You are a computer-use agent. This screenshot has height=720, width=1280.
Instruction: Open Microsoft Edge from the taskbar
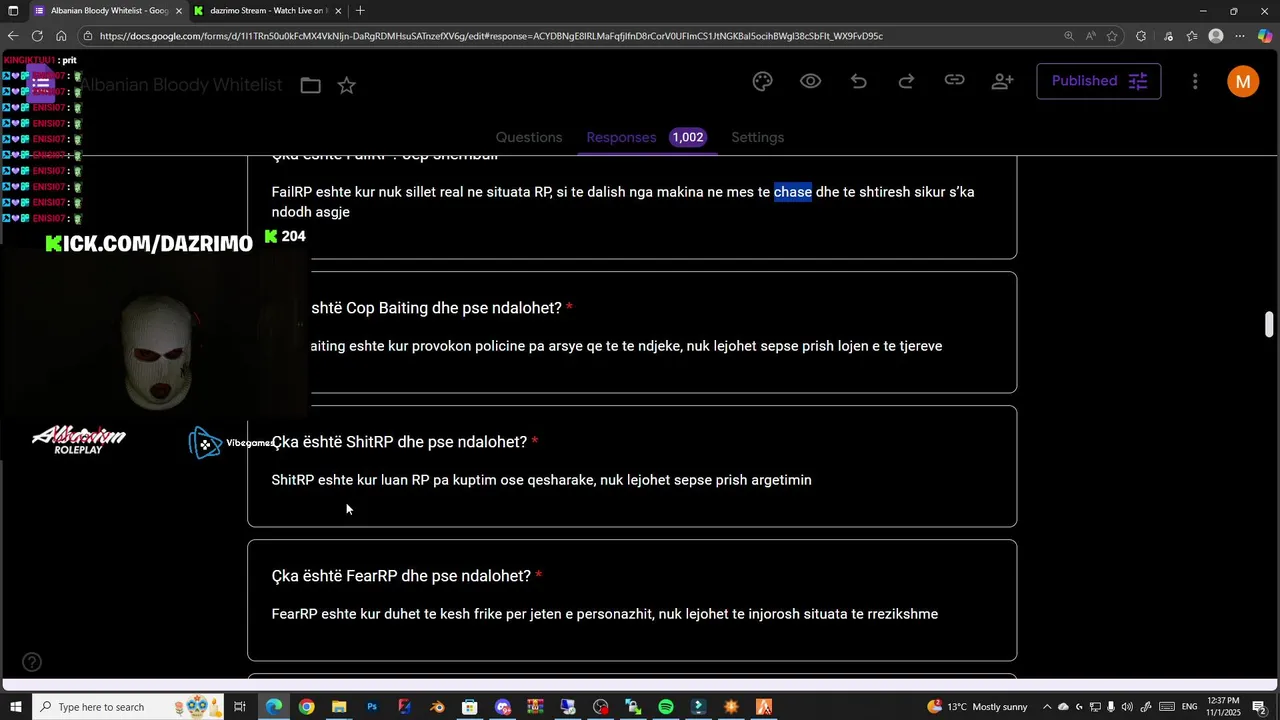pyautogui.click(x=273, y=707)
